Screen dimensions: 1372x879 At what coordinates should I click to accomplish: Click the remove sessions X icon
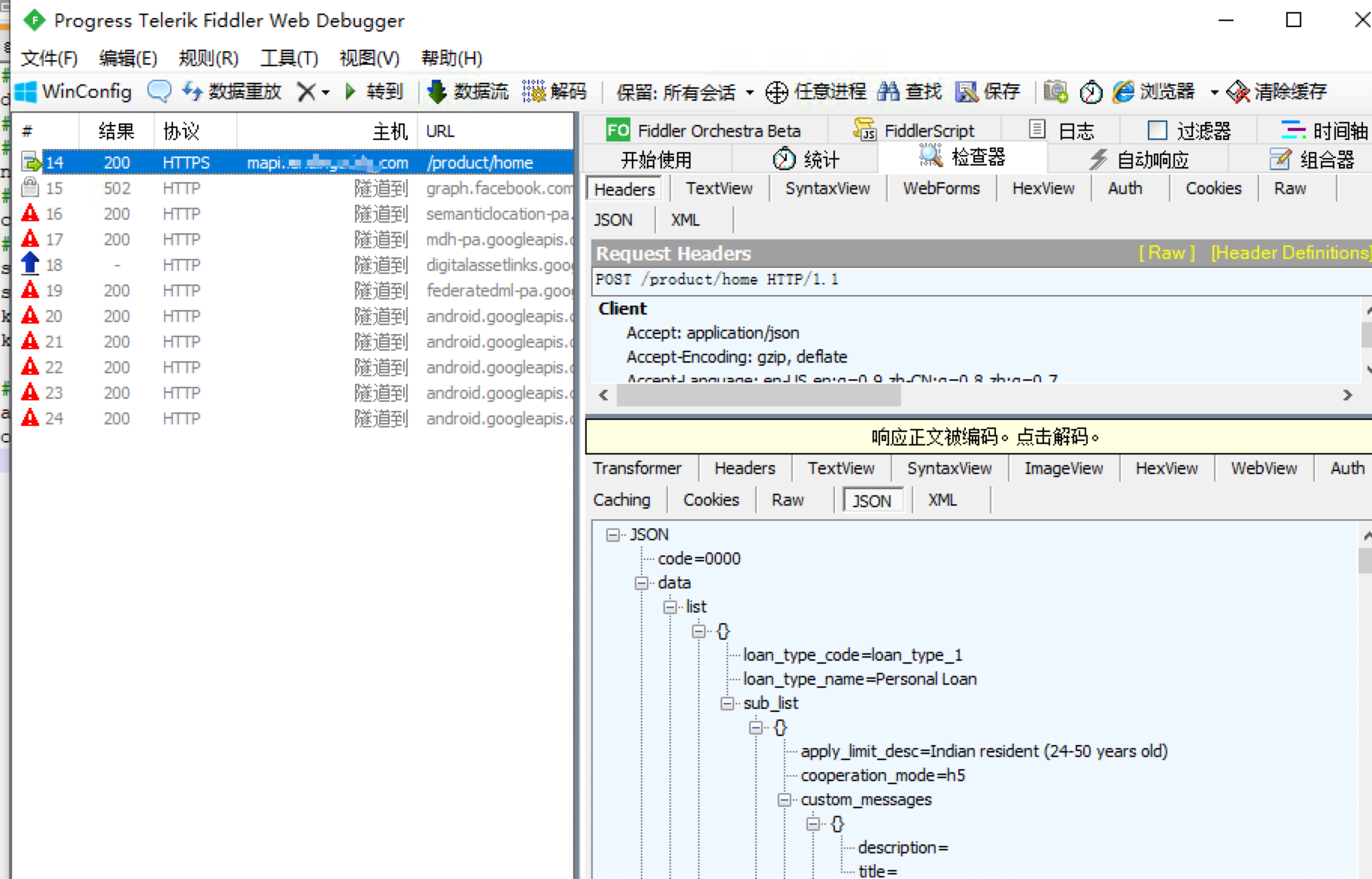[306, 92]
